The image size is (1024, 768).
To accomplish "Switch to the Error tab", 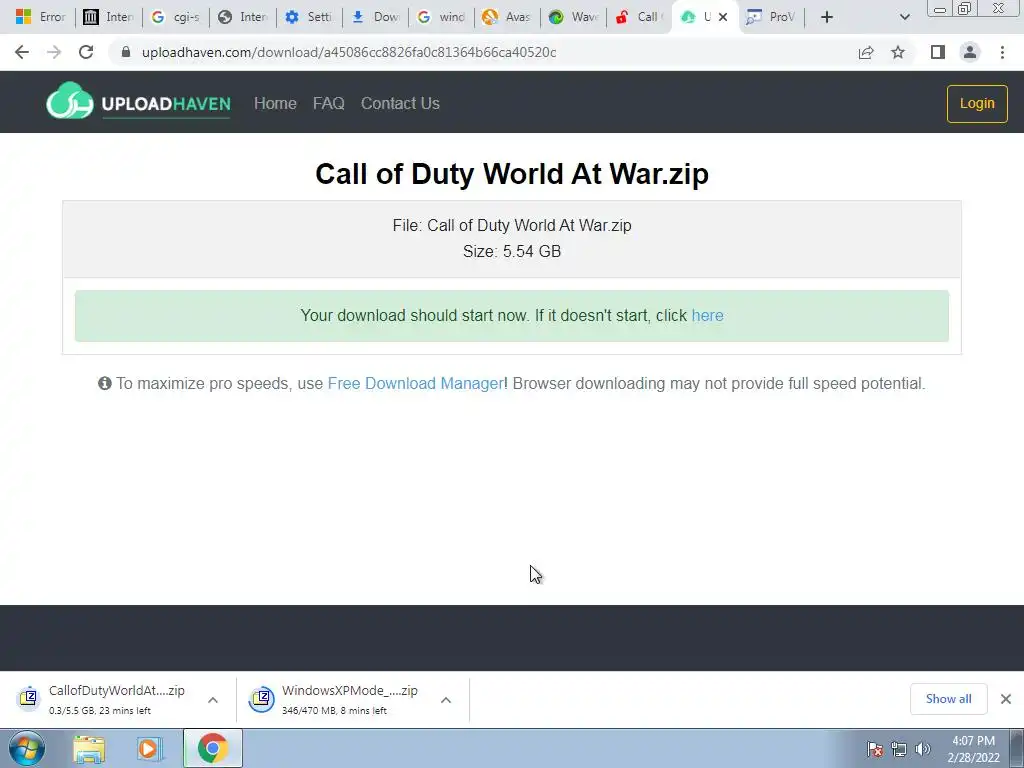I will coord(40,17).
